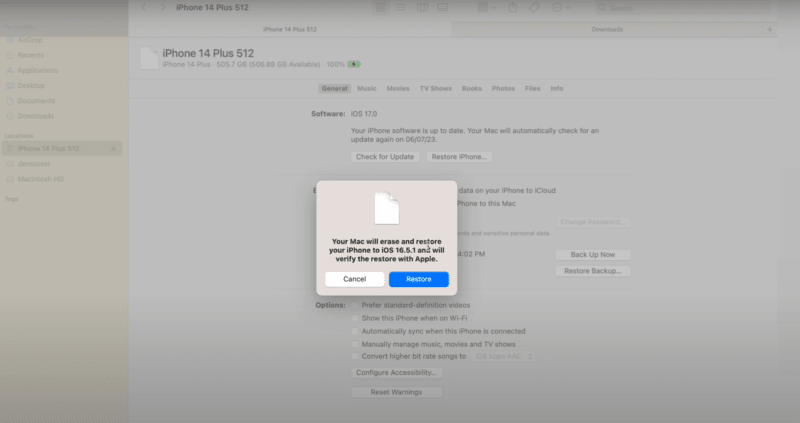The height and width of the screenshot is (423, 800).
Task: Click the Finder Search field
Action: point(684,8)
